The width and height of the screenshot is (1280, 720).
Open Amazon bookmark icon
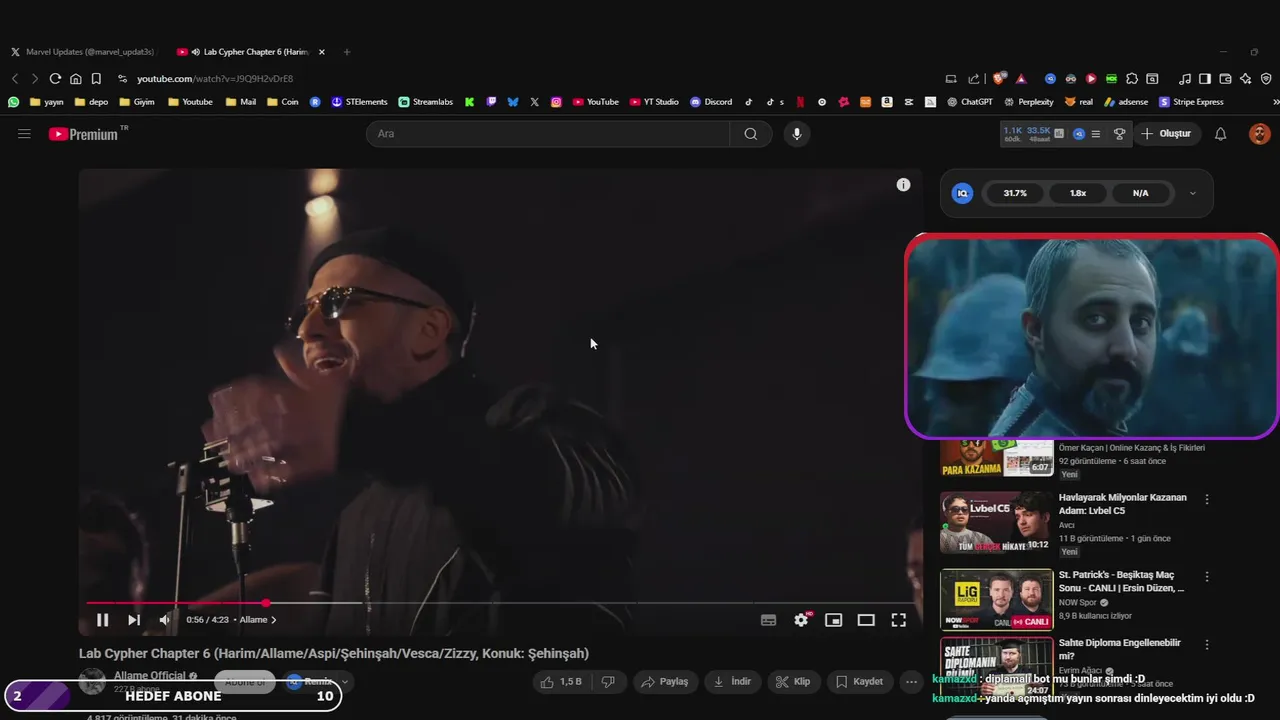(887, 102)
